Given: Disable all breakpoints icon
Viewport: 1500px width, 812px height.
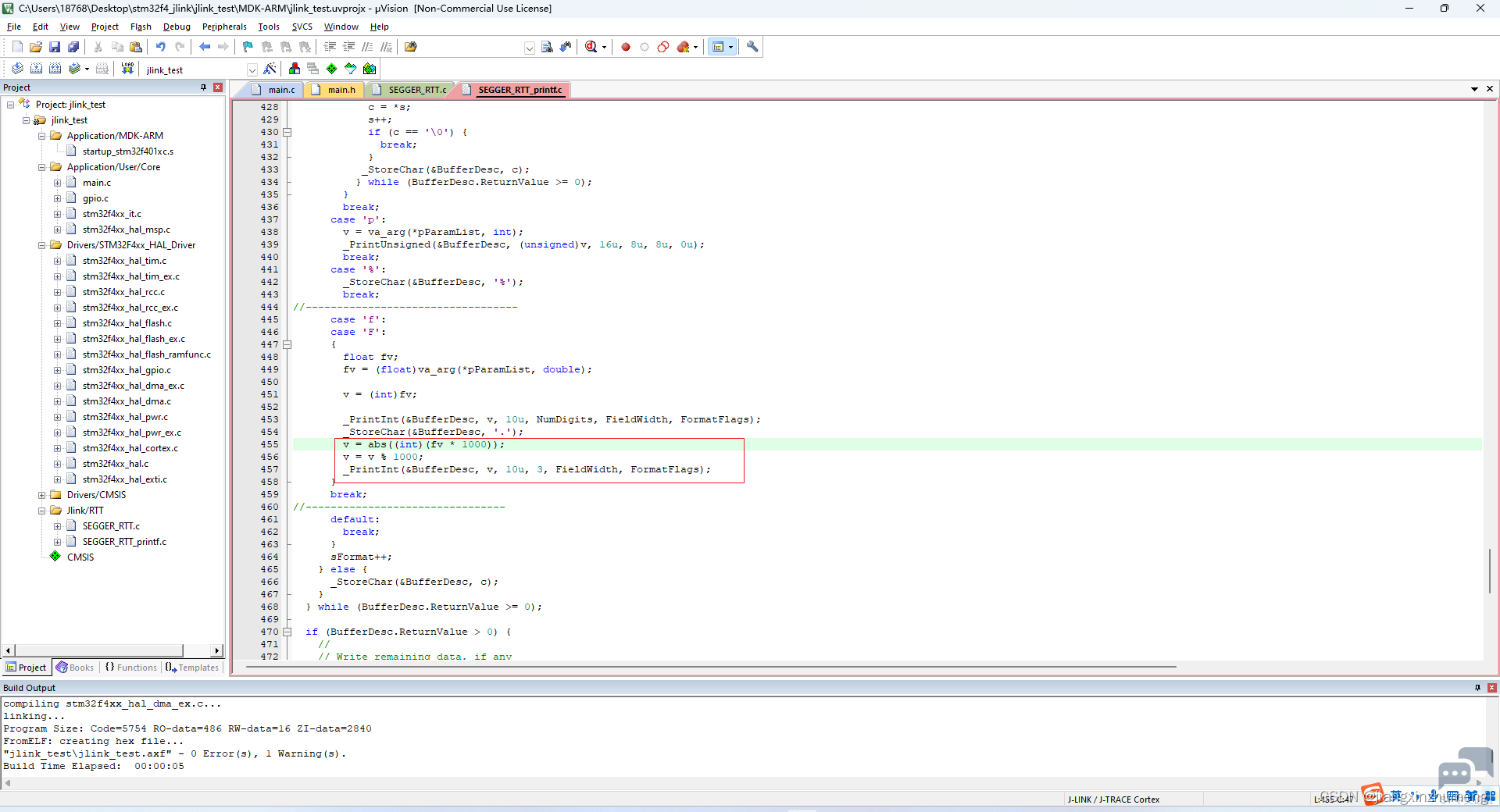Looking at the screenshot, I should [x=663, y=47].
